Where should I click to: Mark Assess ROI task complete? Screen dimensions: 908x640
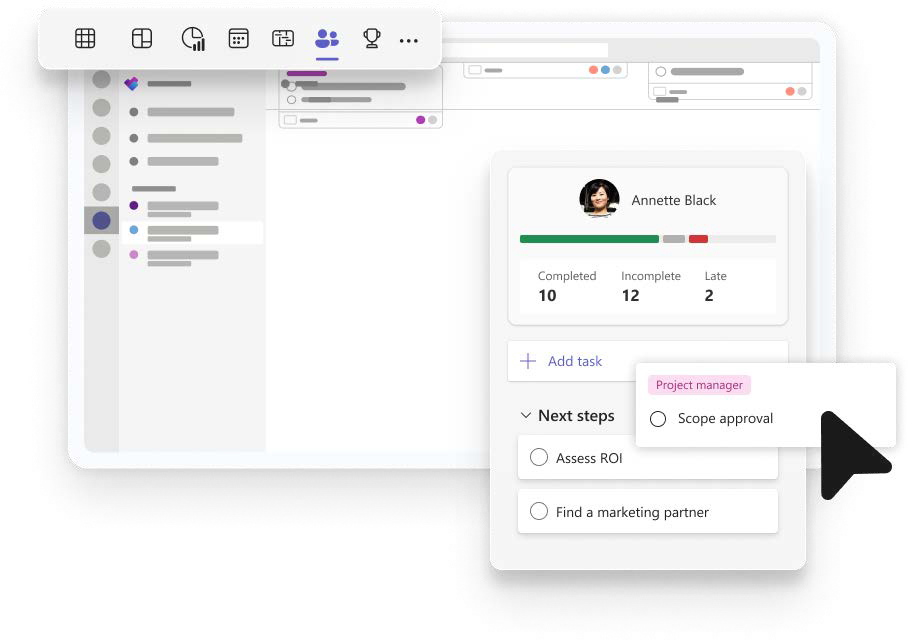[539, 458]
